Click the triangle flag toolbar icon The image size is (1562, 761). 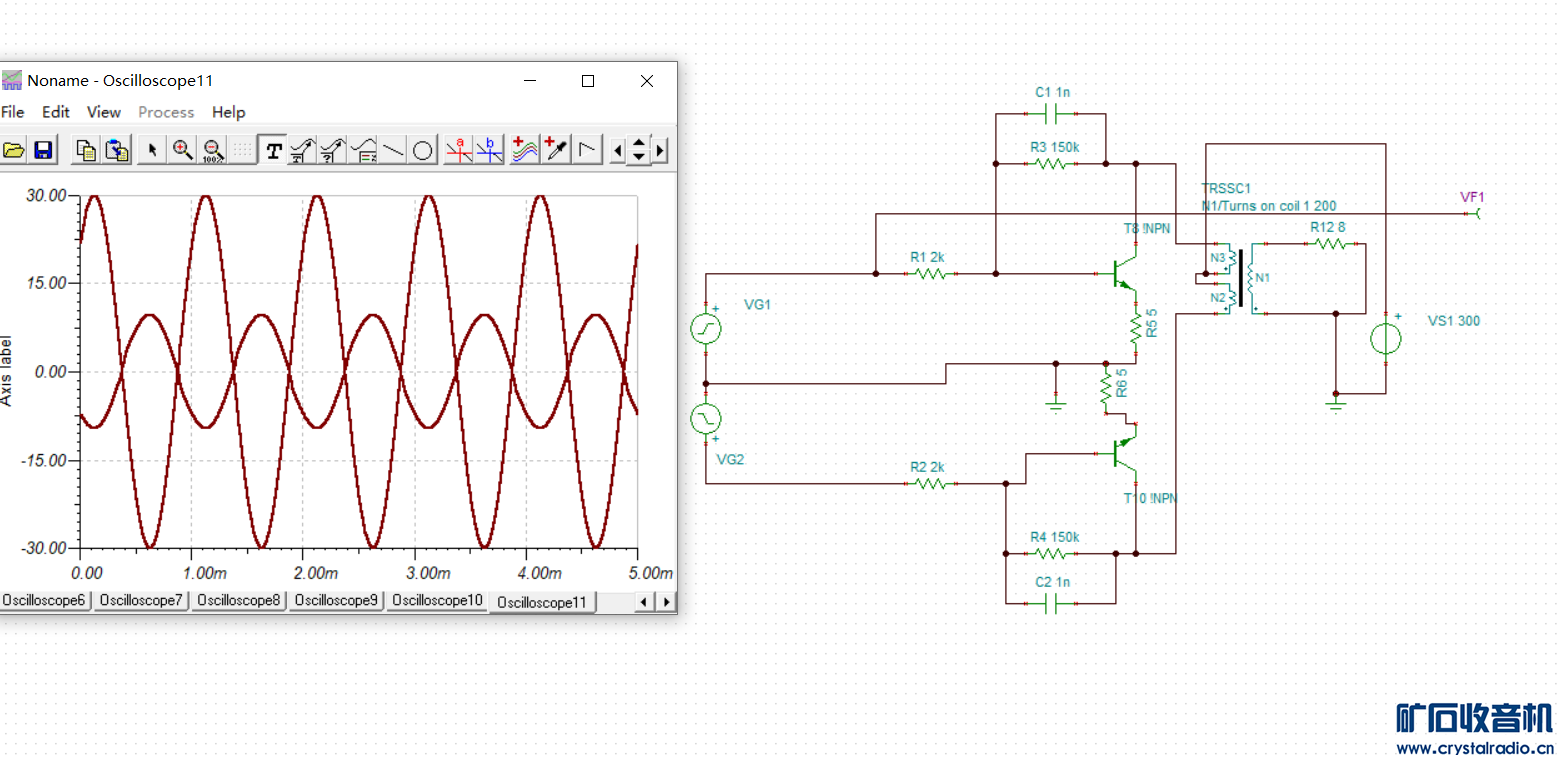[x=587, y=150]
